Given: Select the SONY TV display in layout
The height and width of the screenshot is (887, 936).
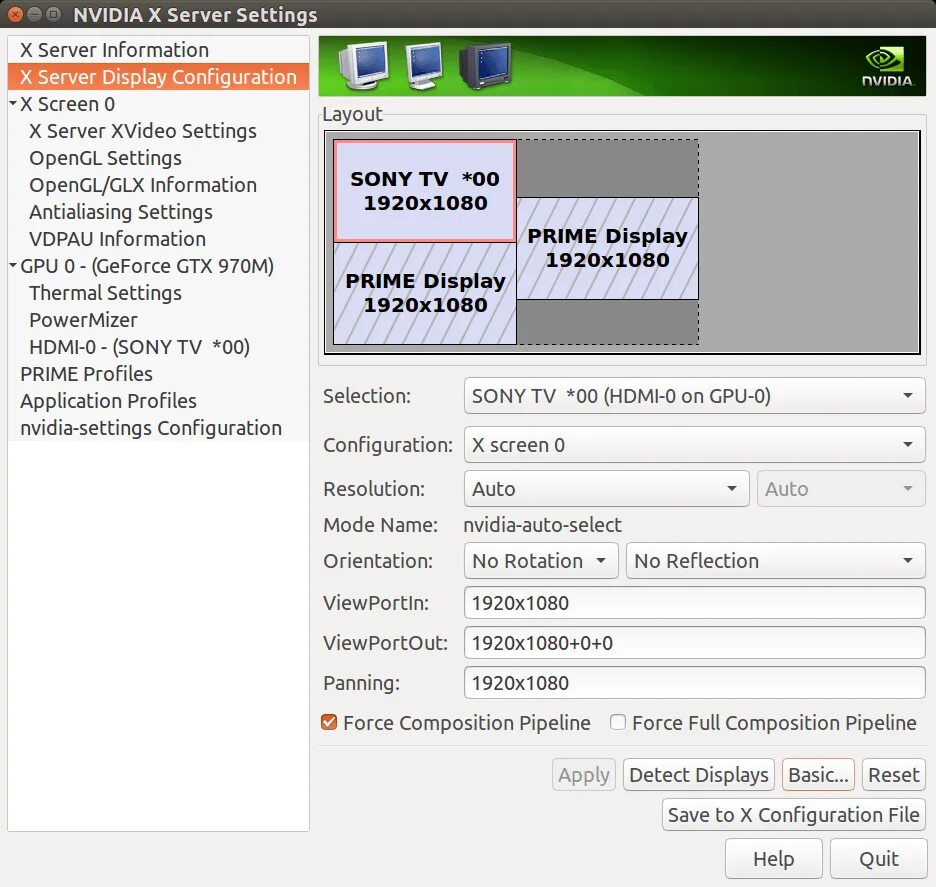Looking at the screenshot, I should 425,191.
